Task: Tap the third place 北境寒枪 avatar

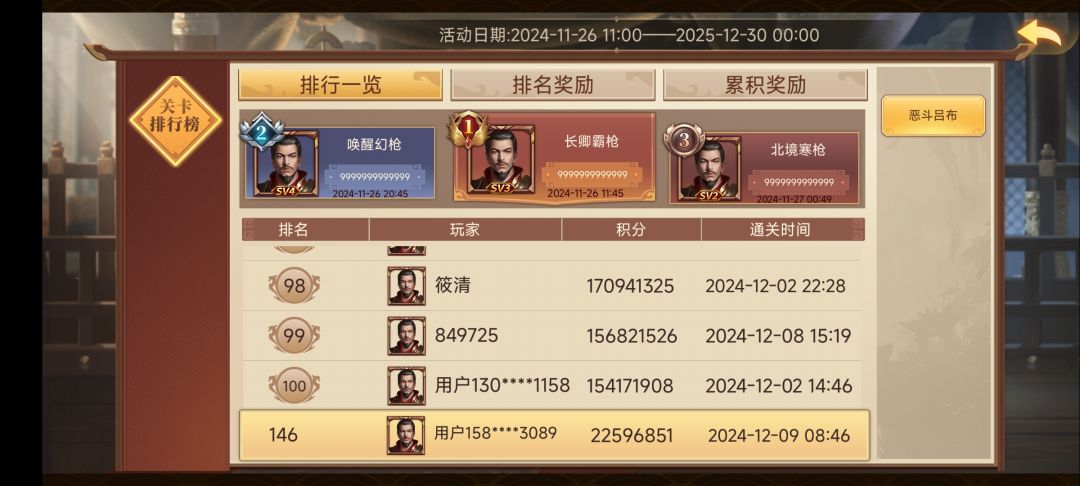Action: pos(709,168)
